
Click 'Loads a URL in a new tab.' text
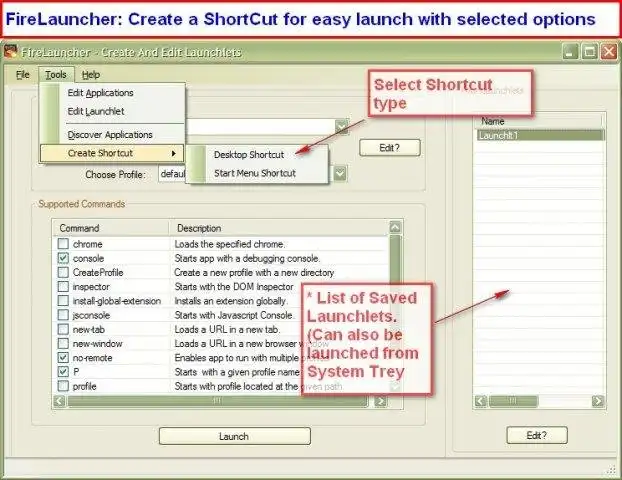(x=227, y=330)
